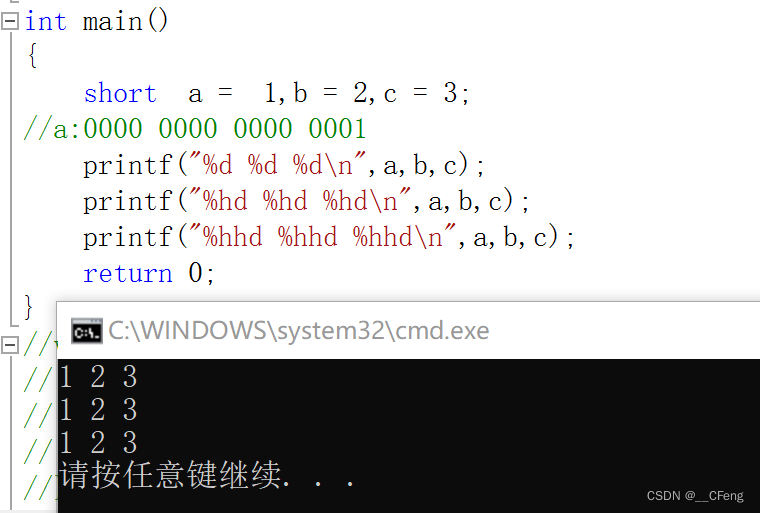The width and height of the screenshot is (760, 513).
Task: Click the closing brace of main
Action: (x=29, y=306)
